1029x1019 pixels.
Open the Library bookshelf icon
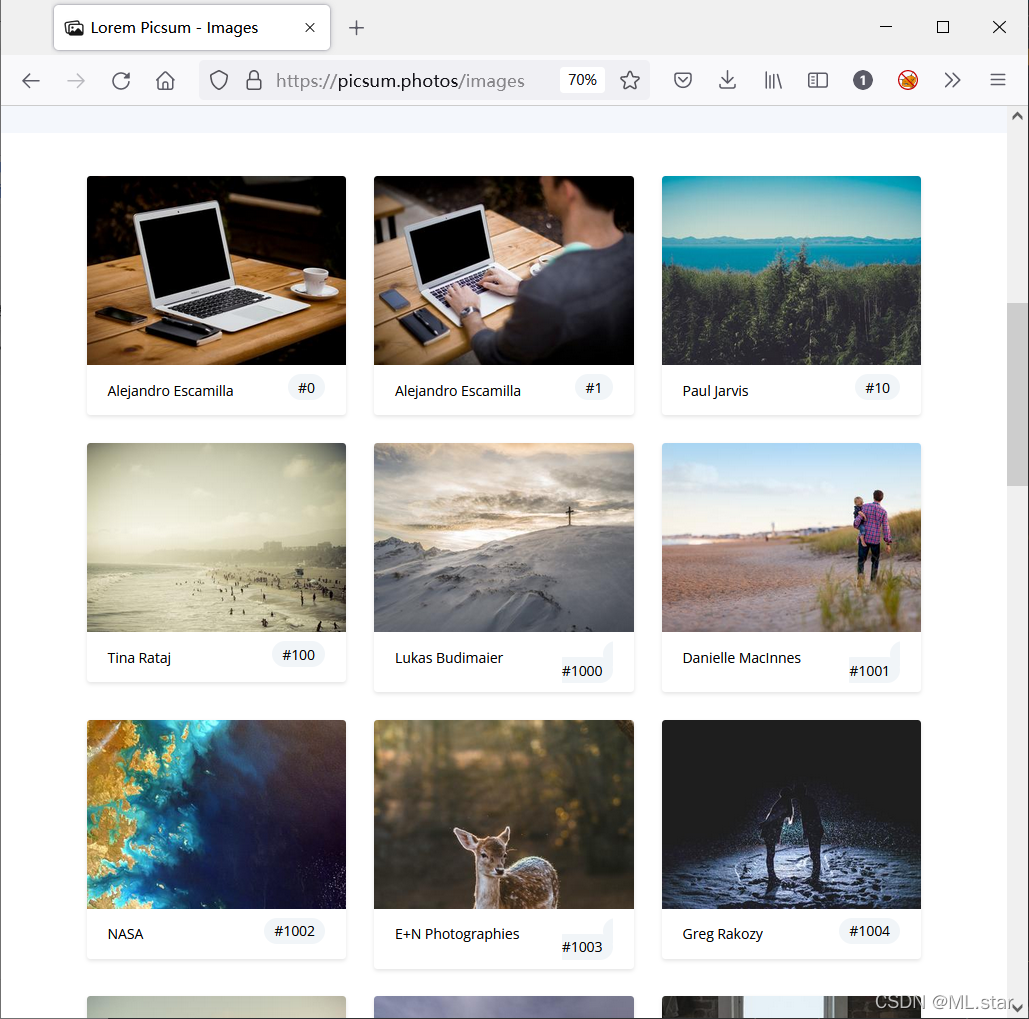pyautogui.click(x=773, y=81)
